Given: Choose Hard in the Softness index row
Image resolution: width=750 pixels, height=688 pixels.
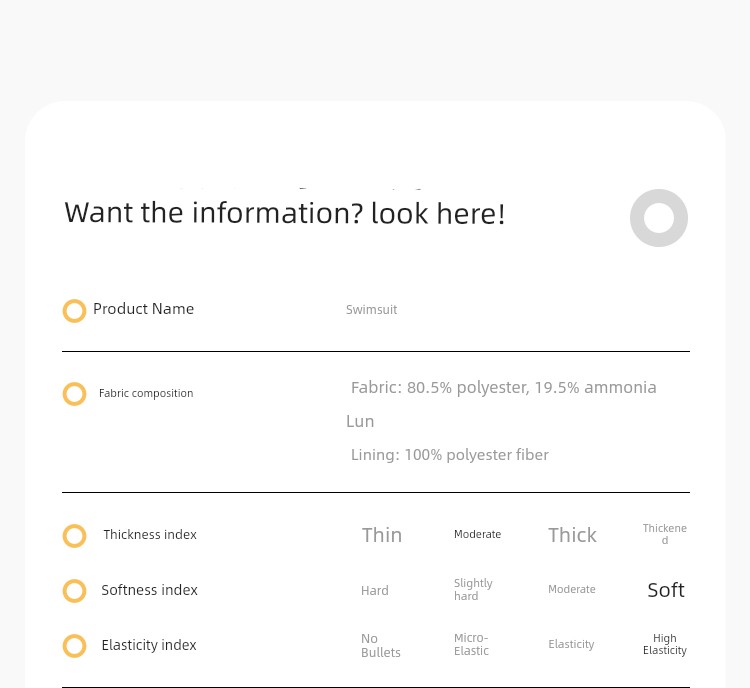Looking at the screenshot, I should tap(375, 590).
